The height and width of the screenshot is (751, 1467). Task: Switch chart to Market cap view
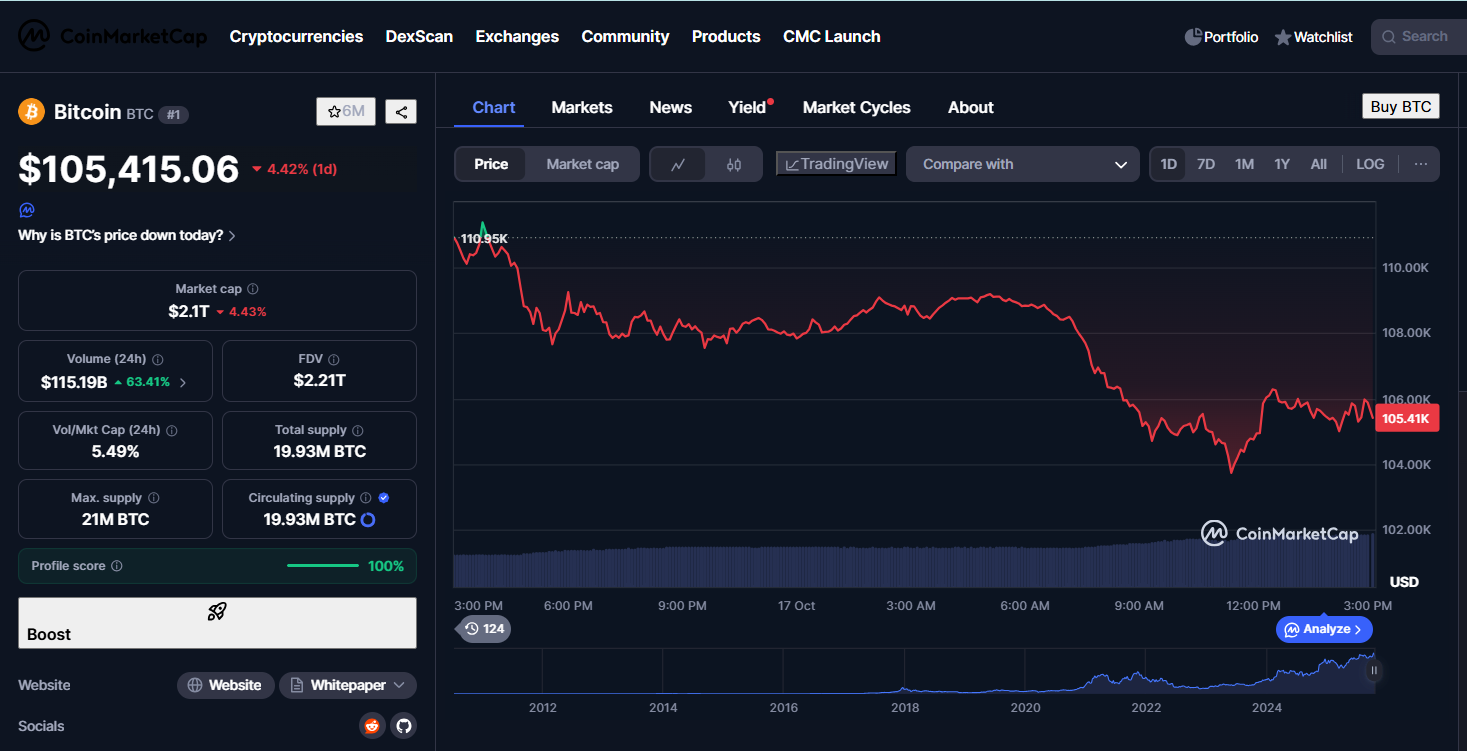click(x=582, y=164)
